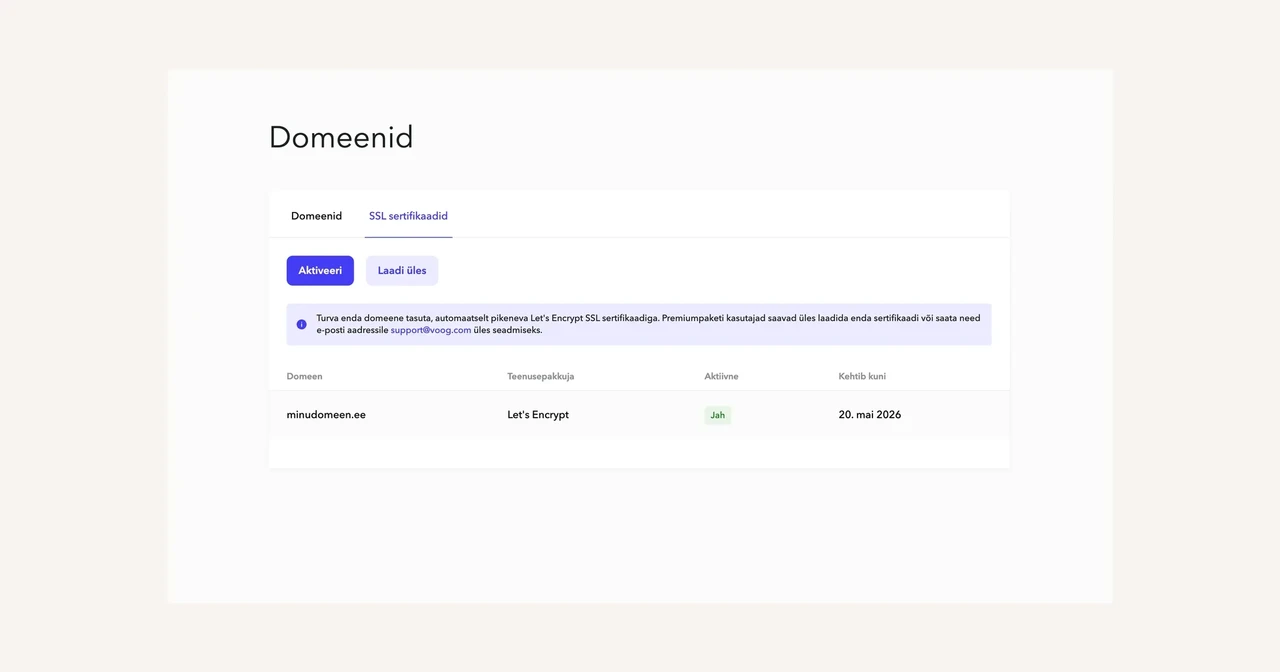Click the Domeen column header

304,377
